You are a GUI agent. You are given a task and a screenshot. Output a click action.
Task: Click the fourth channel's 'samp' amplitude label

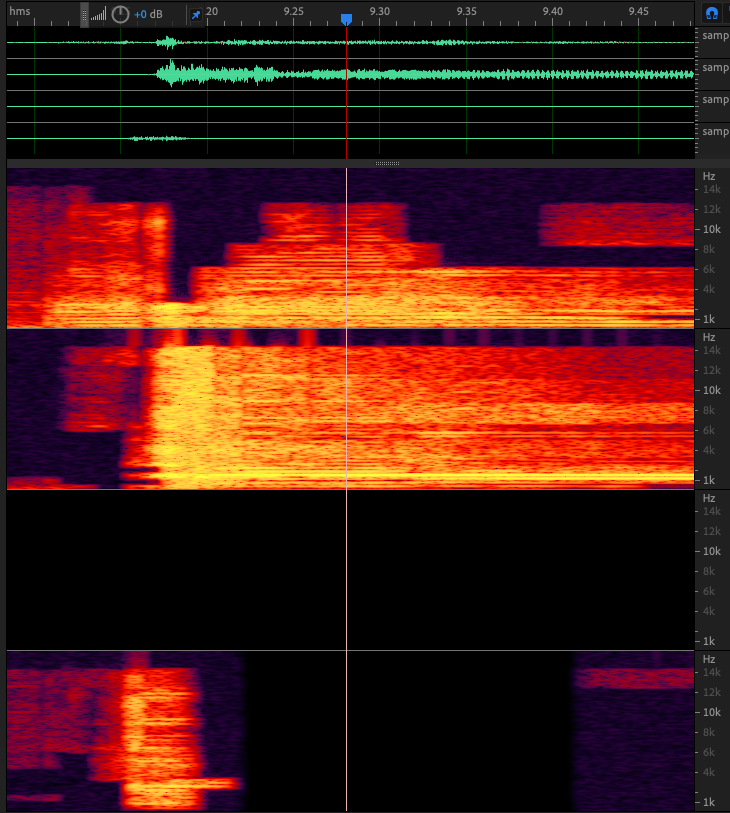pyautogui.click(x=714, y=131)
